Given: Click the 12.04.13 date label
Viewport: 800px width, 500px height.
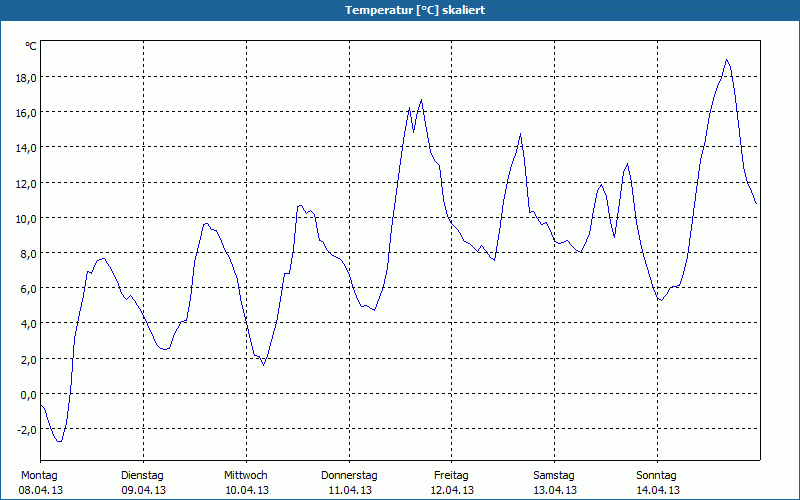Looking at the screenshot, I should coord(452,490).
